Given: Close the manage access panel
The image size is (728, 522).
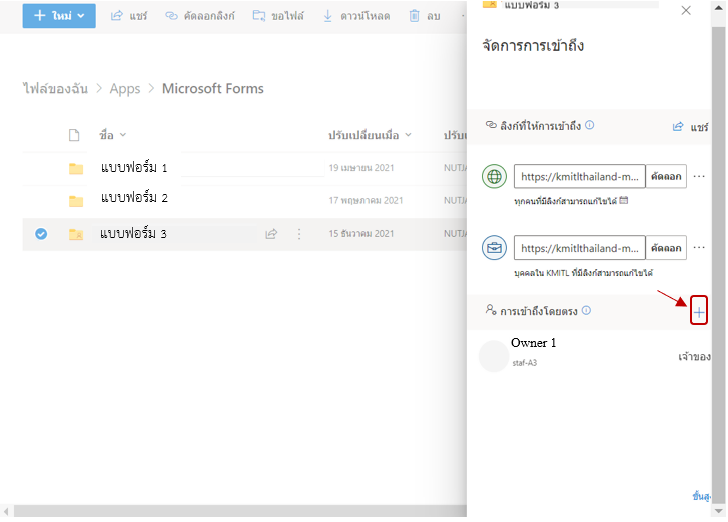Looking at the screenshot, I should click(685, 10).
